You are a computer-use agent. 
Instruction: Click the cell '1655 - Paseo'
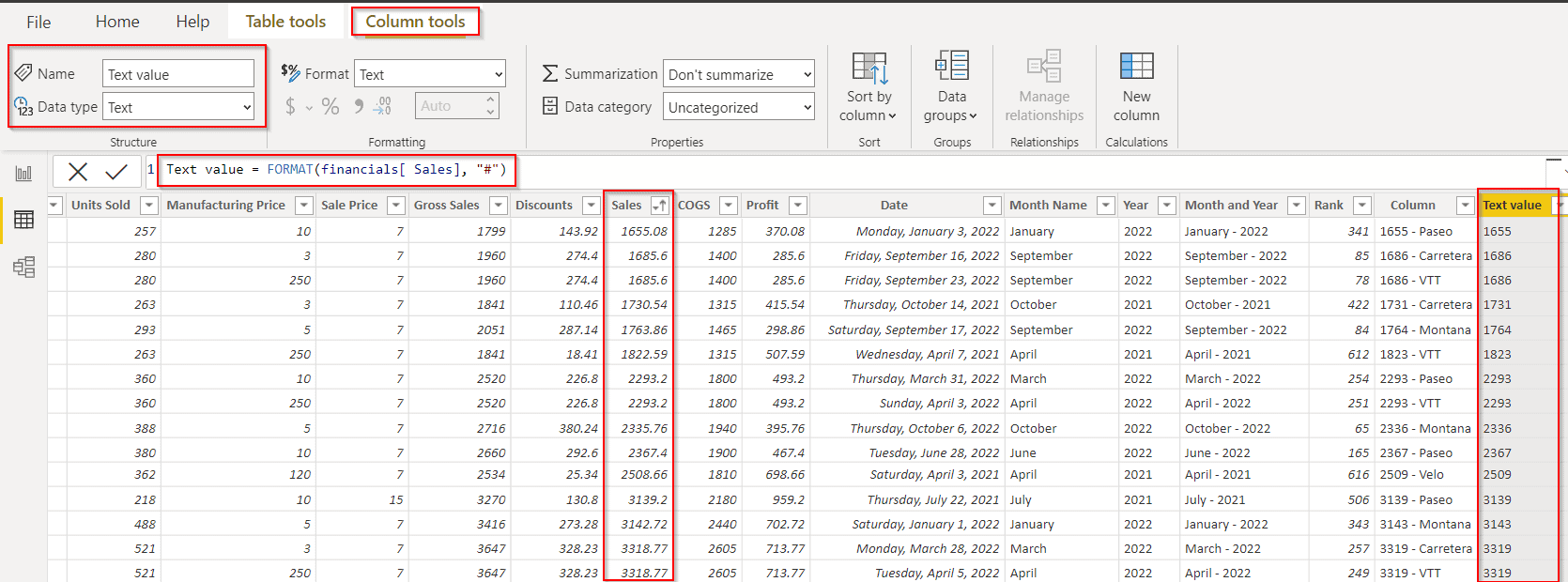[1416, 231]
